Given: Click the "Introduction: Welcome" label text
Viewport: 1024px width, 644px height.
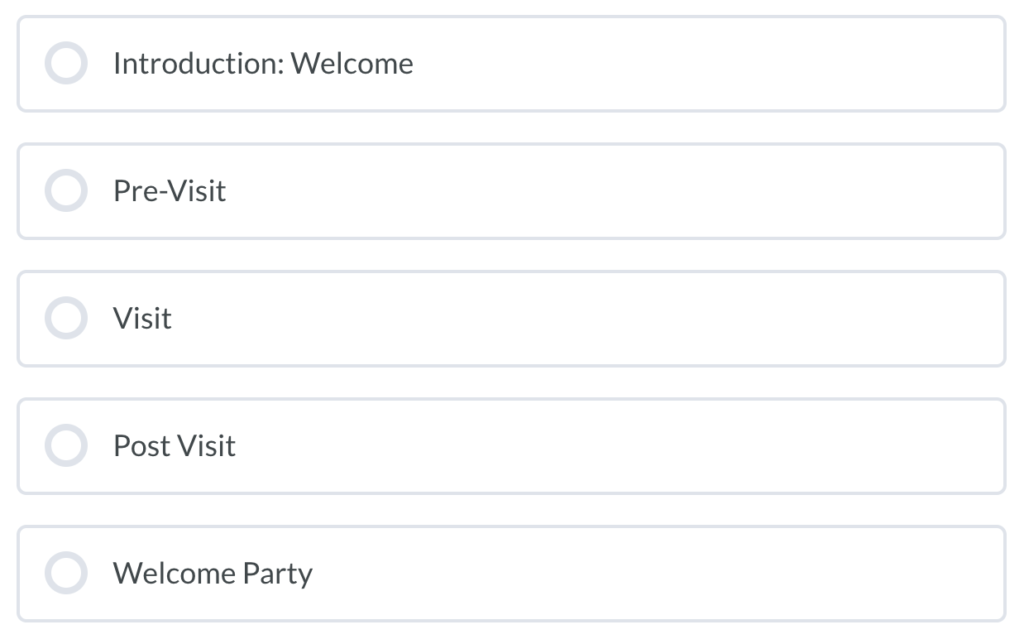Looking at the screenshot, I should point(262,64).
